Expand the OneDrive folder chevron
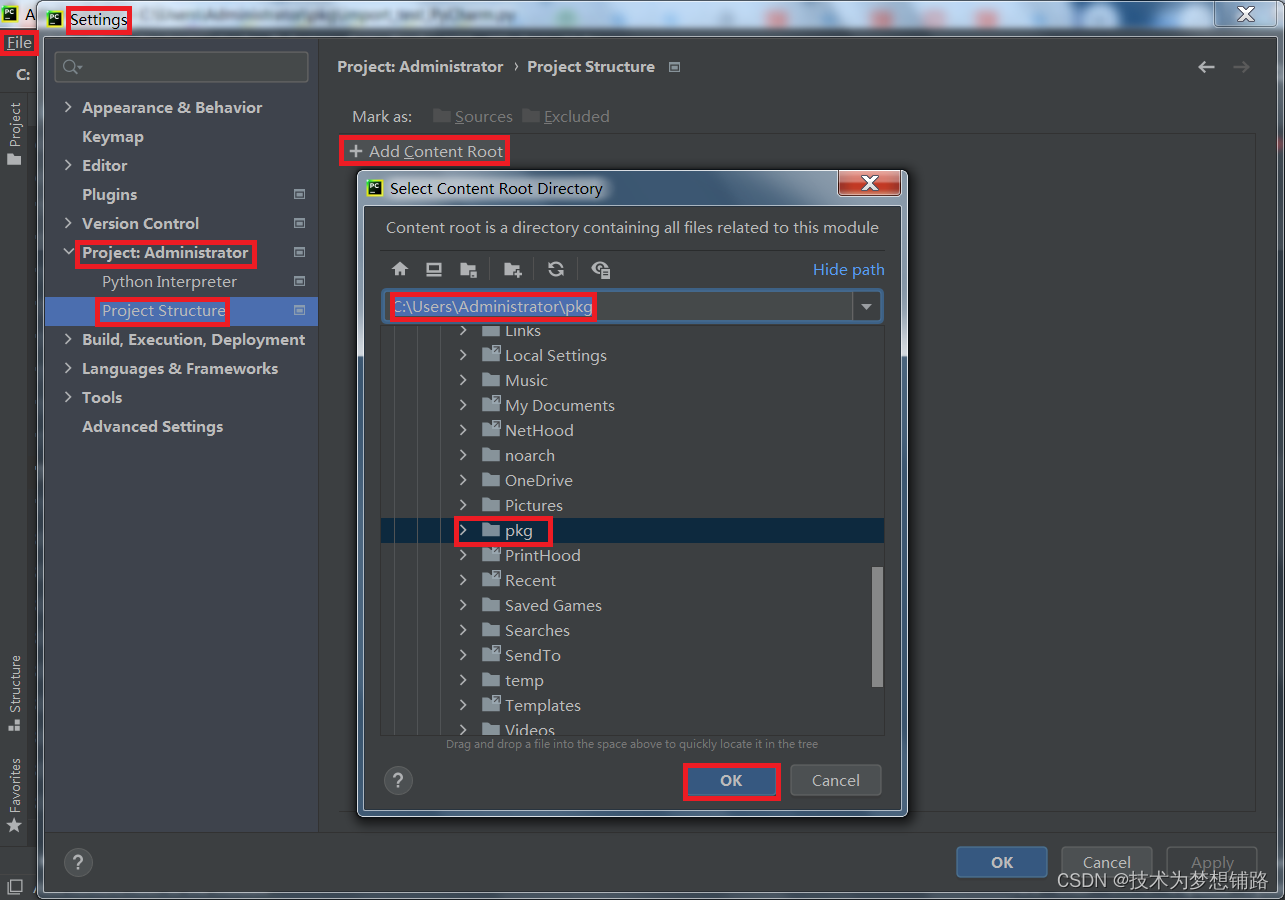This screenshot has height=900, width=1285. [463, 480]
